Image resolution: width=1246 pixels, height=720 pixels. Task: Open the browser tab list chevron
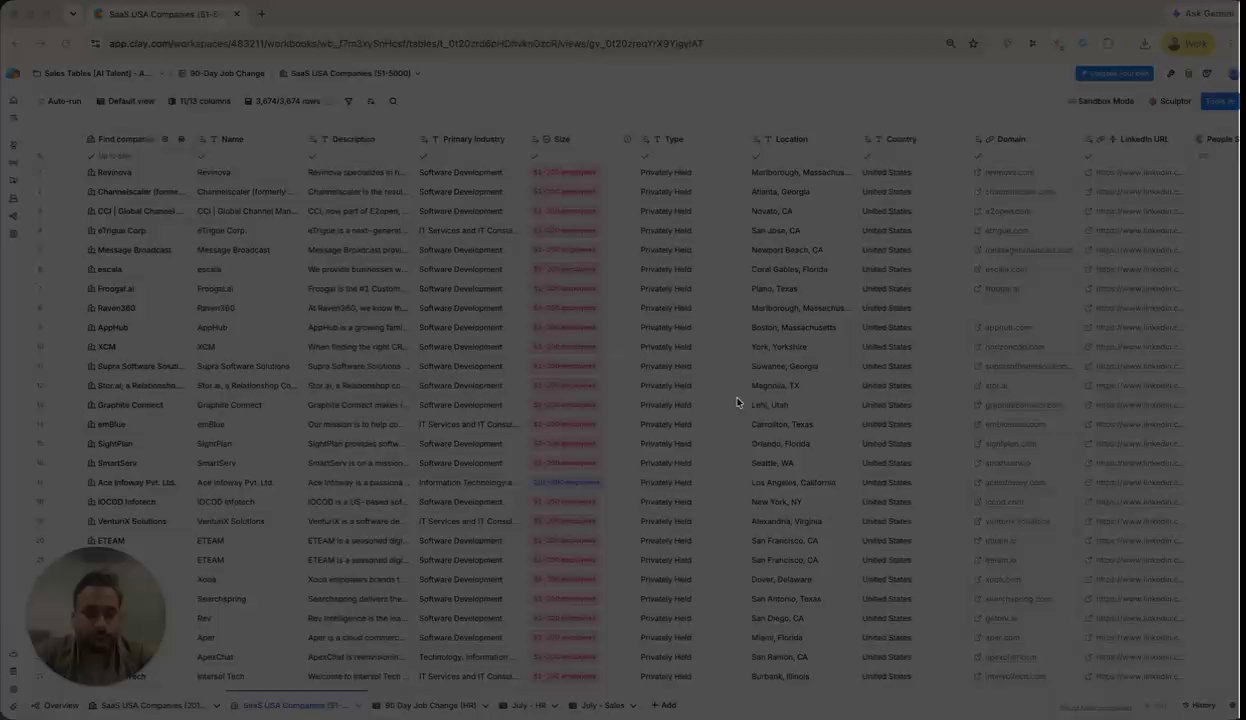pyautogui.click(x=73, y=14)
